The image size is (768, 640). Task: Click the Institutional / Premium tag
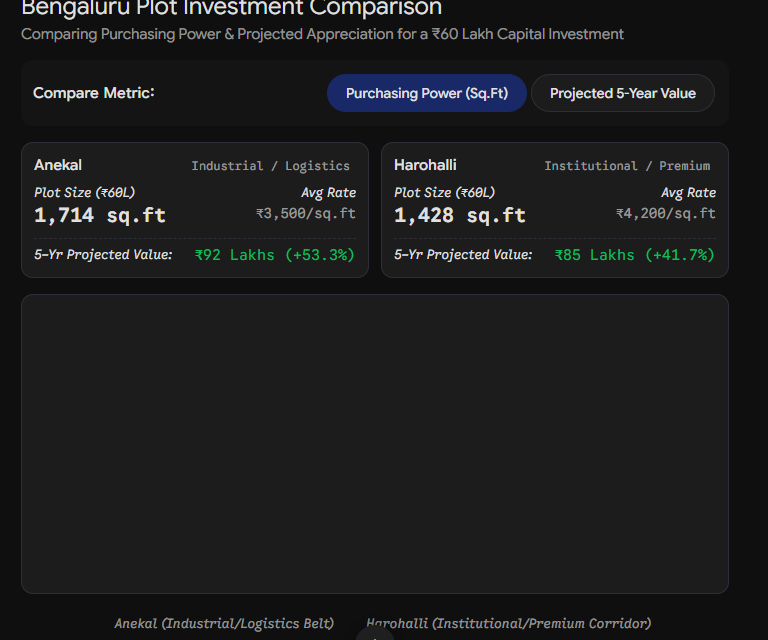point(627,166)
